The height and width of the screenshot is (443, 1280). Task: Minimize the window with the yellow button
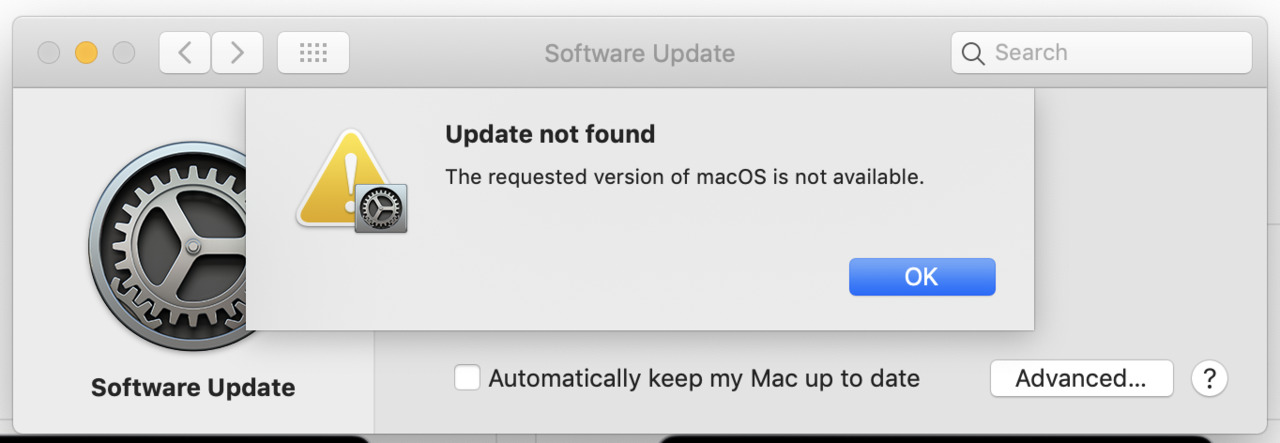coord(87,53)
